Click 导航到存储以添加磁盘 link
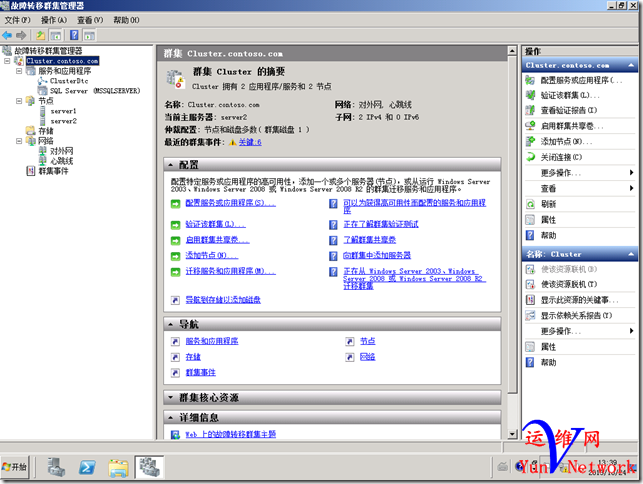The image size is (643, 484). [x=223, y=299]
